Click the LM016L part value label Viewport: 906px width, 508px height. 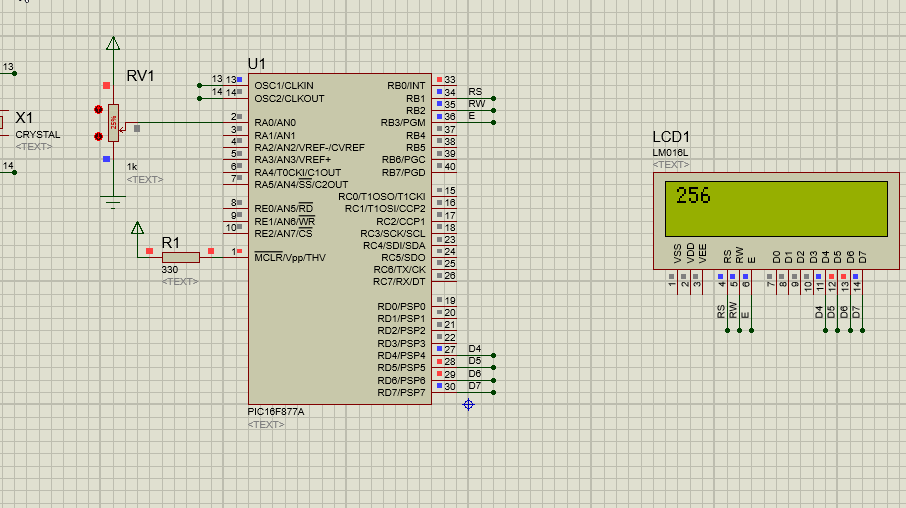(670, 153)
